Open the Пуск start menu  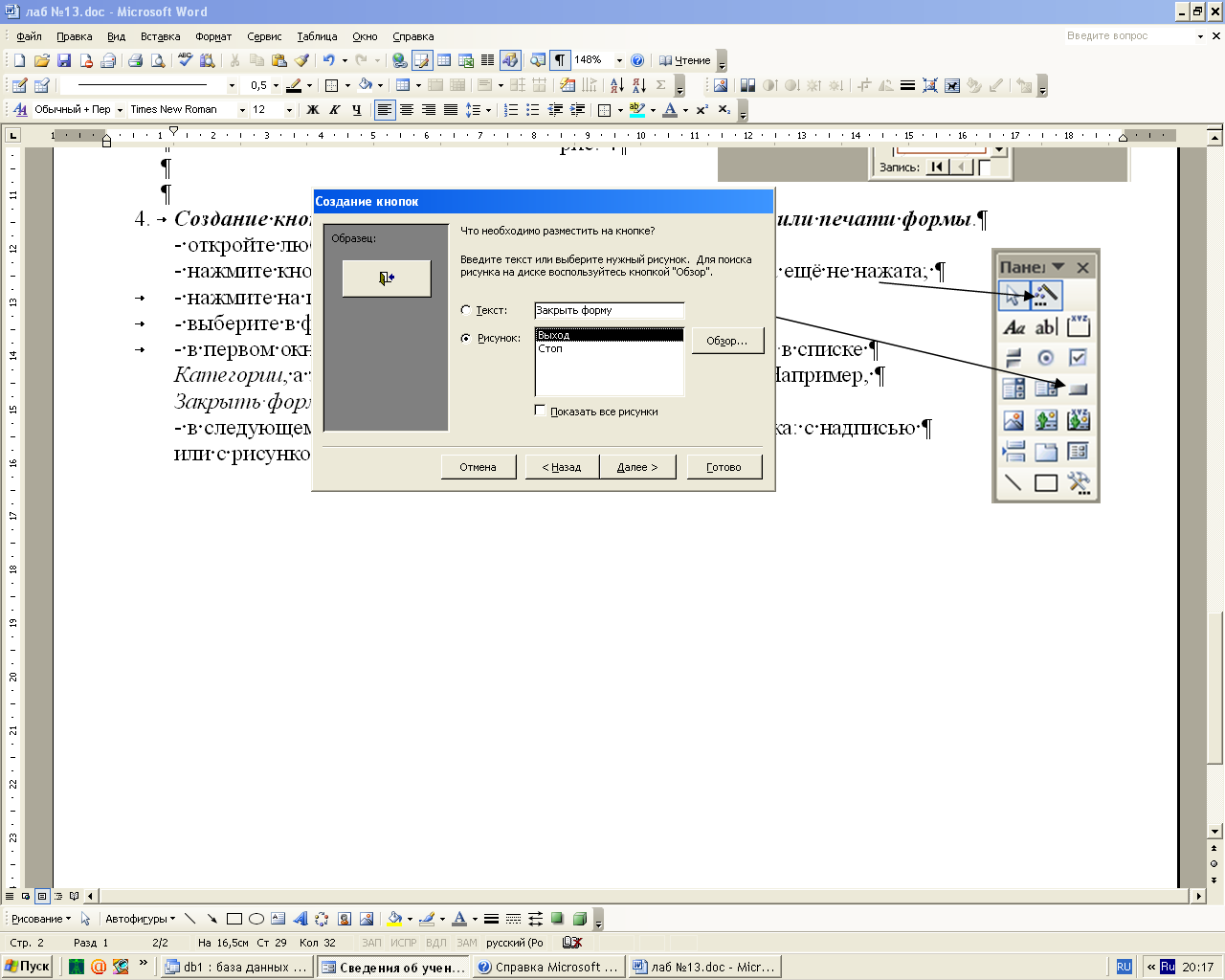[x=28, y=967]
